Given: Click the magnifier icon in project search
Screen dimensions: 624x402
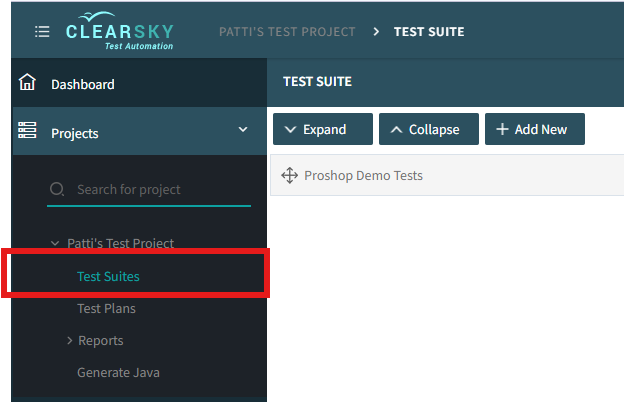Looking at the screenshot, I should pyautogui.click(x=58, y=189).
